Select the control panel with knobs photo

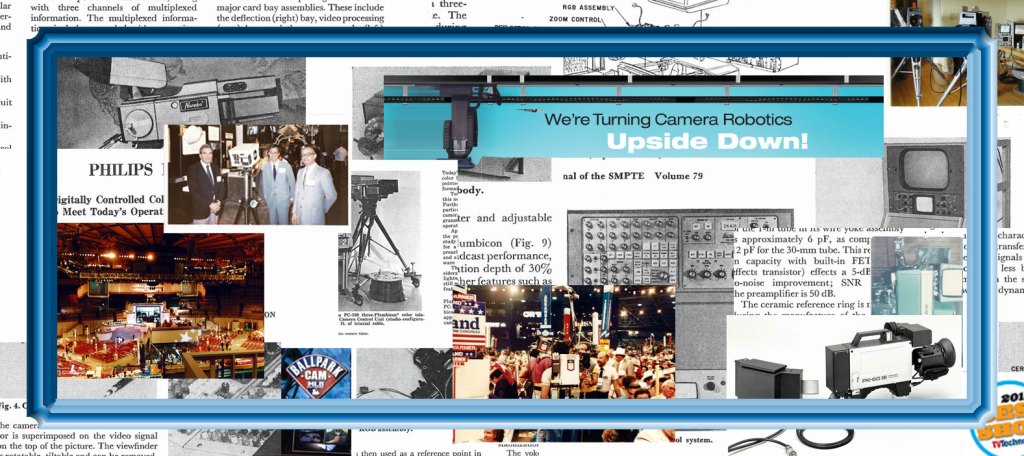[679, 252]
